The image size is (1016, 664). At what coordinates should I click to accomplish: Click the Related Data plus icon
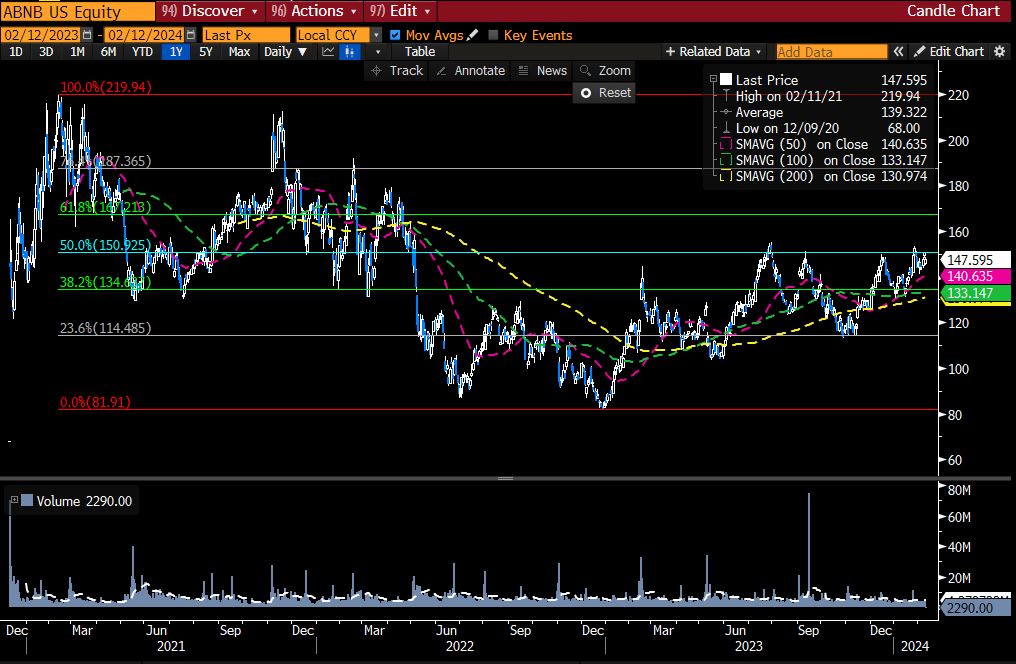(670, 51)
